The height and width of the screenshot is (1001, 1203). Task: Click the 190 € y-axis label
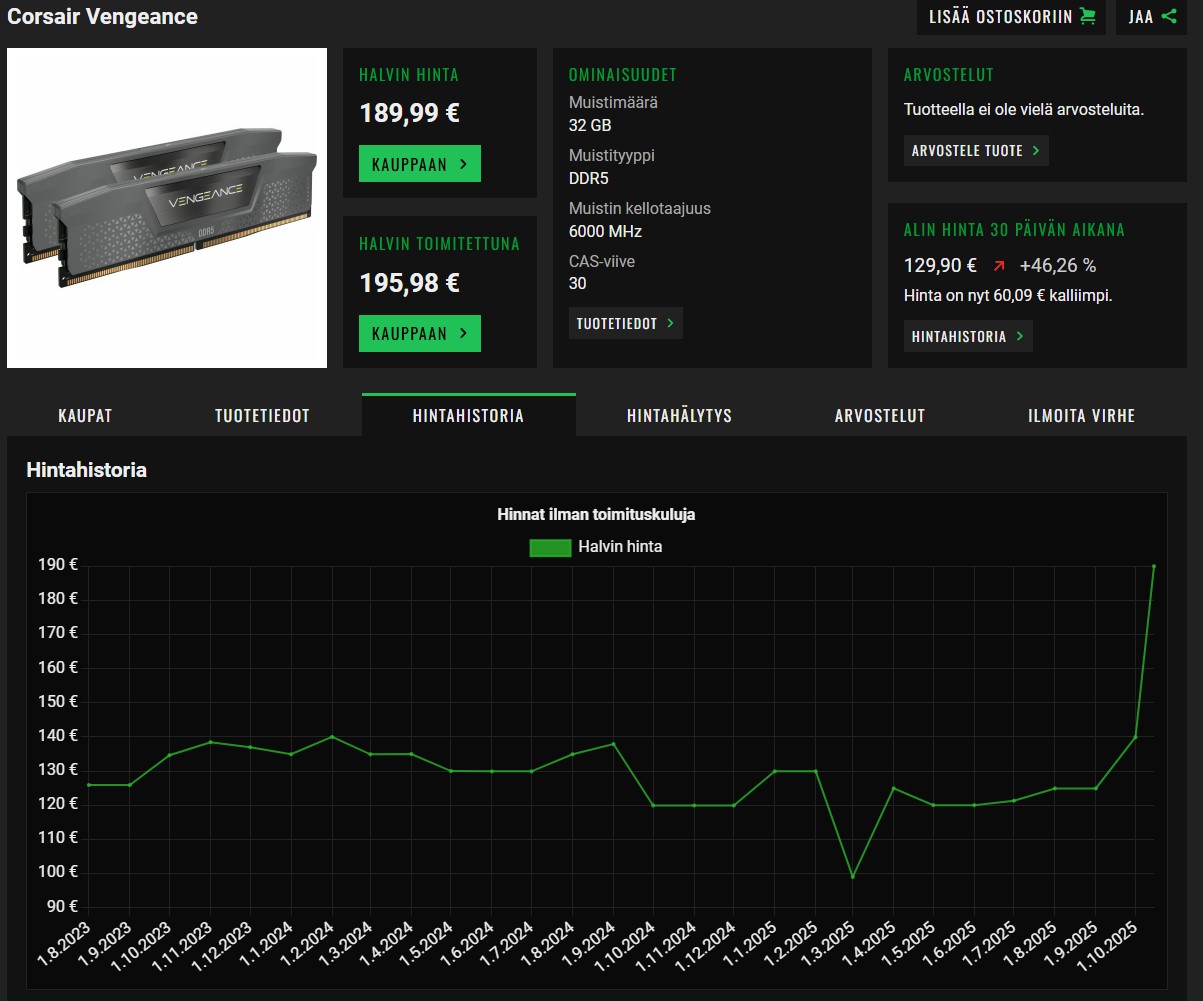[x=59, y=565]
